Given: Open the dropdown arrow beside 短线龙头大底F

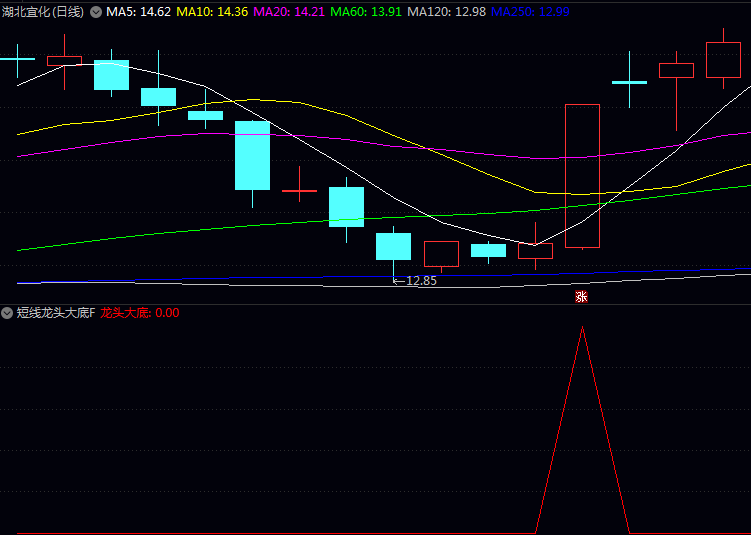Looking at the screenshot, I should tap(7, 313).
